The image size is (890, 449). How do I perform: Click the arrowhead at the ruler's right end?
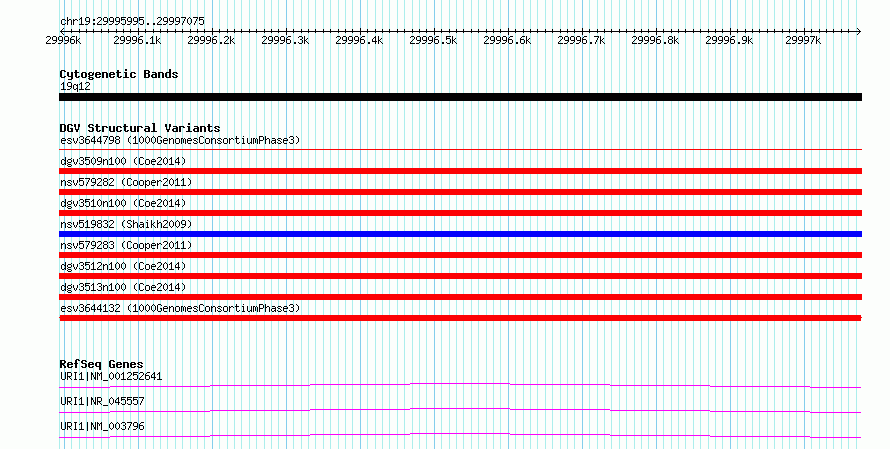pyautogui.click(x=859, y=31)
